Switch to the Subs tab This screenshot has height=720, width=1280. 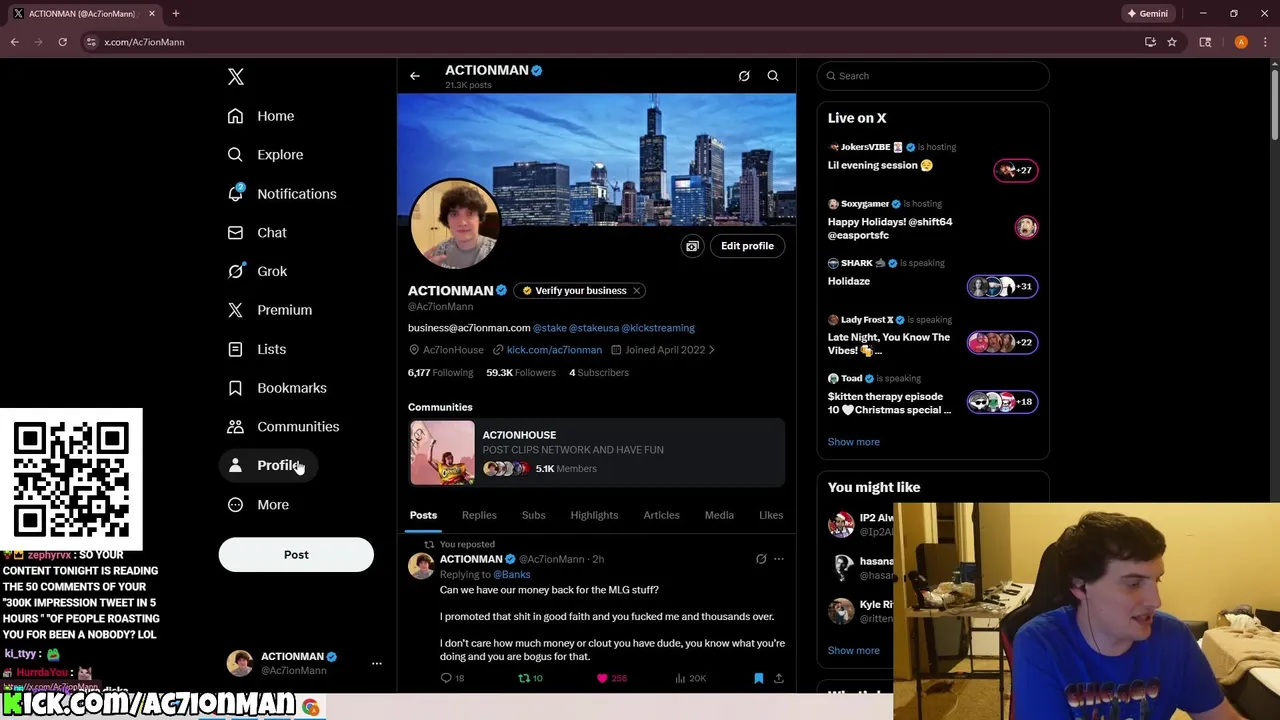pyautogui.click(x=533, y=515)
